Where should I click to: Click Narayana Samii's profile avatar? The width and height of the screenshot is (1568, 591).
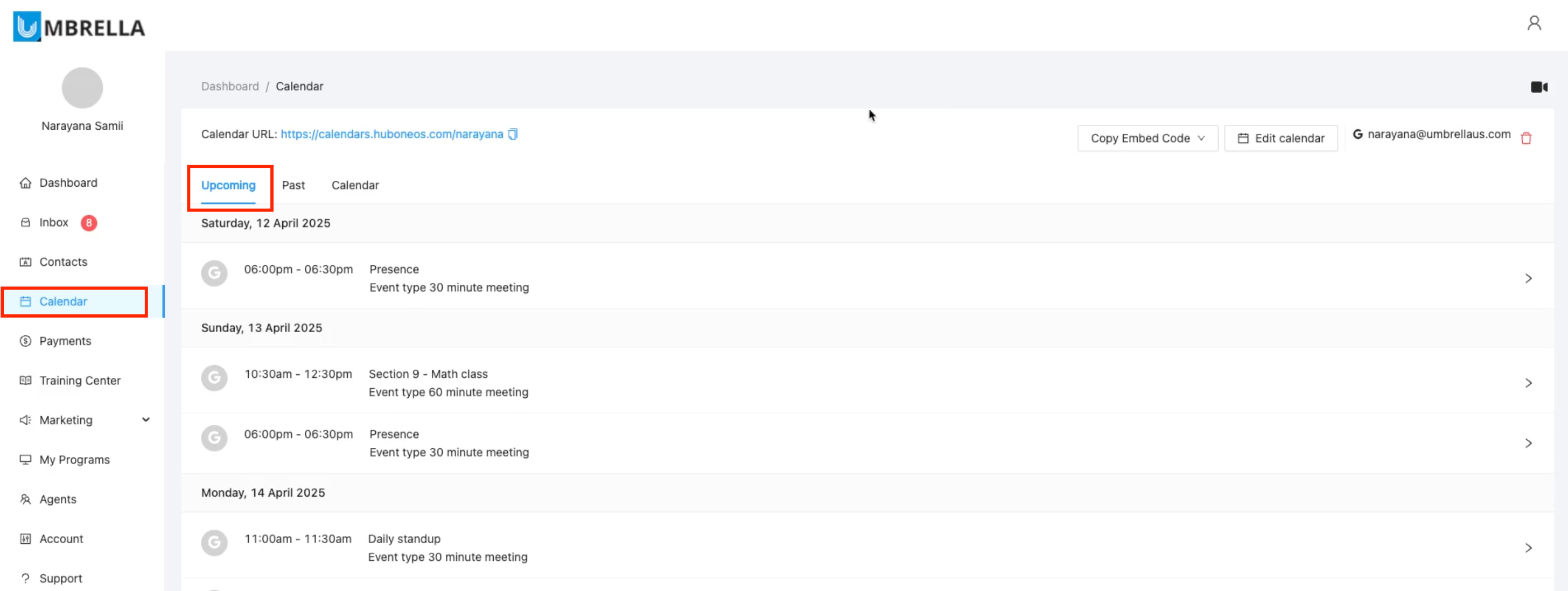[x=82, y=88]
